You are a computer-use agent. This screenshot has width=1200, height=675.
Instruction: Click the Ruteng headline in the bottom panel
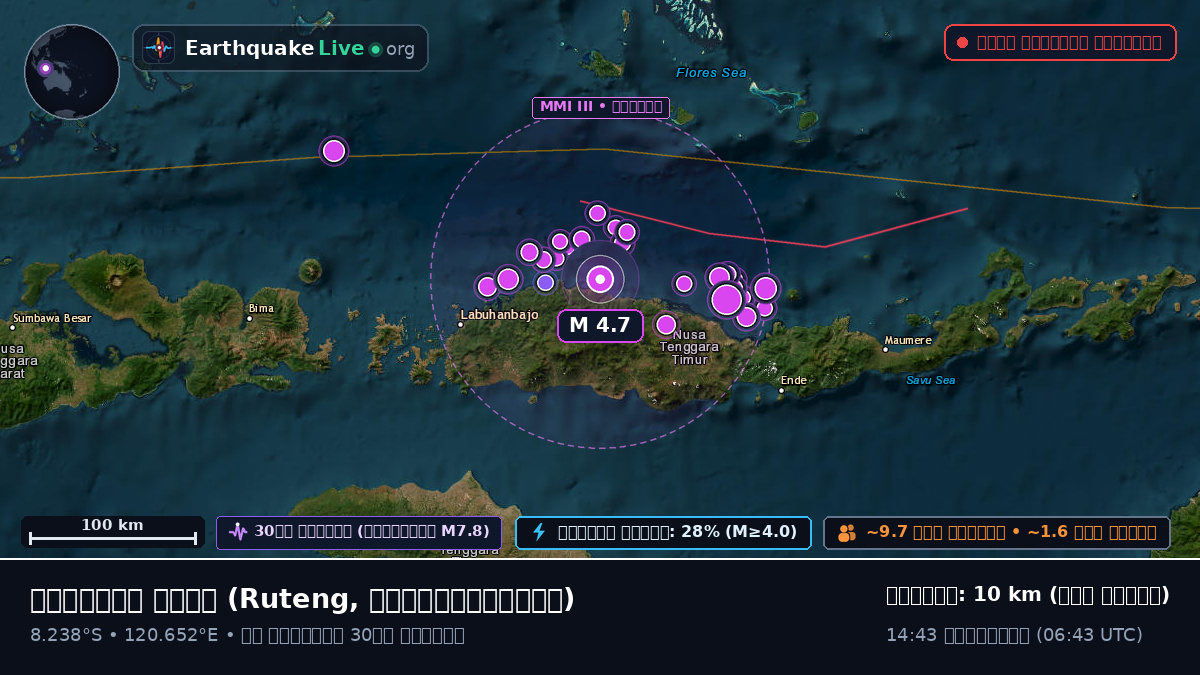click(x=303, y=599)
